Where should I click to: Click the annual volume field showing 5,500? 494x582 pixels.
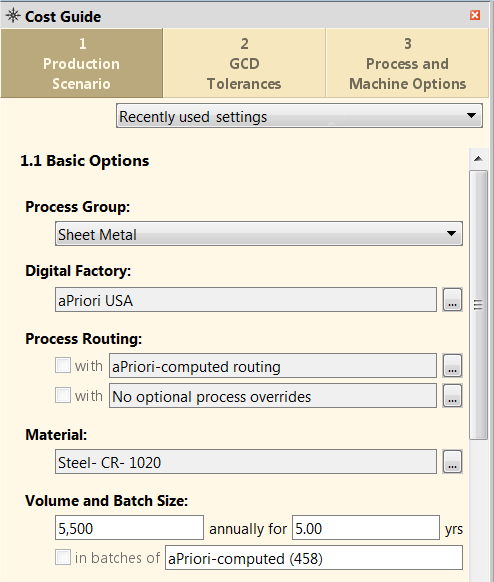(x=129, y=527)
